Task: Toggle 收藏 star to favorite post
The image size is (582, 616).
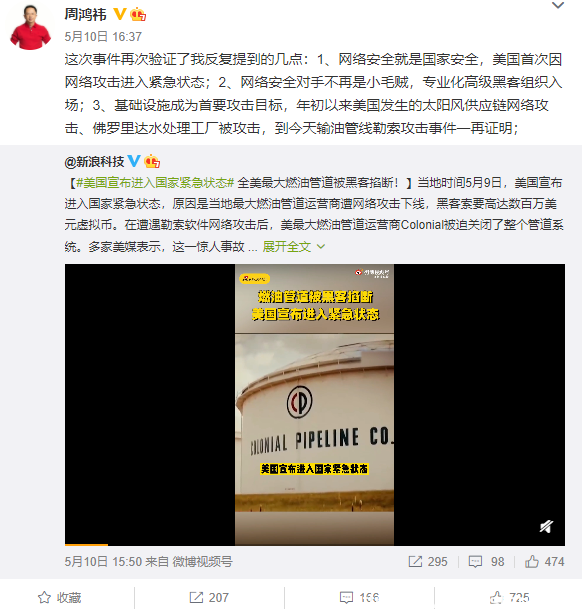Action: click(60, 598)
